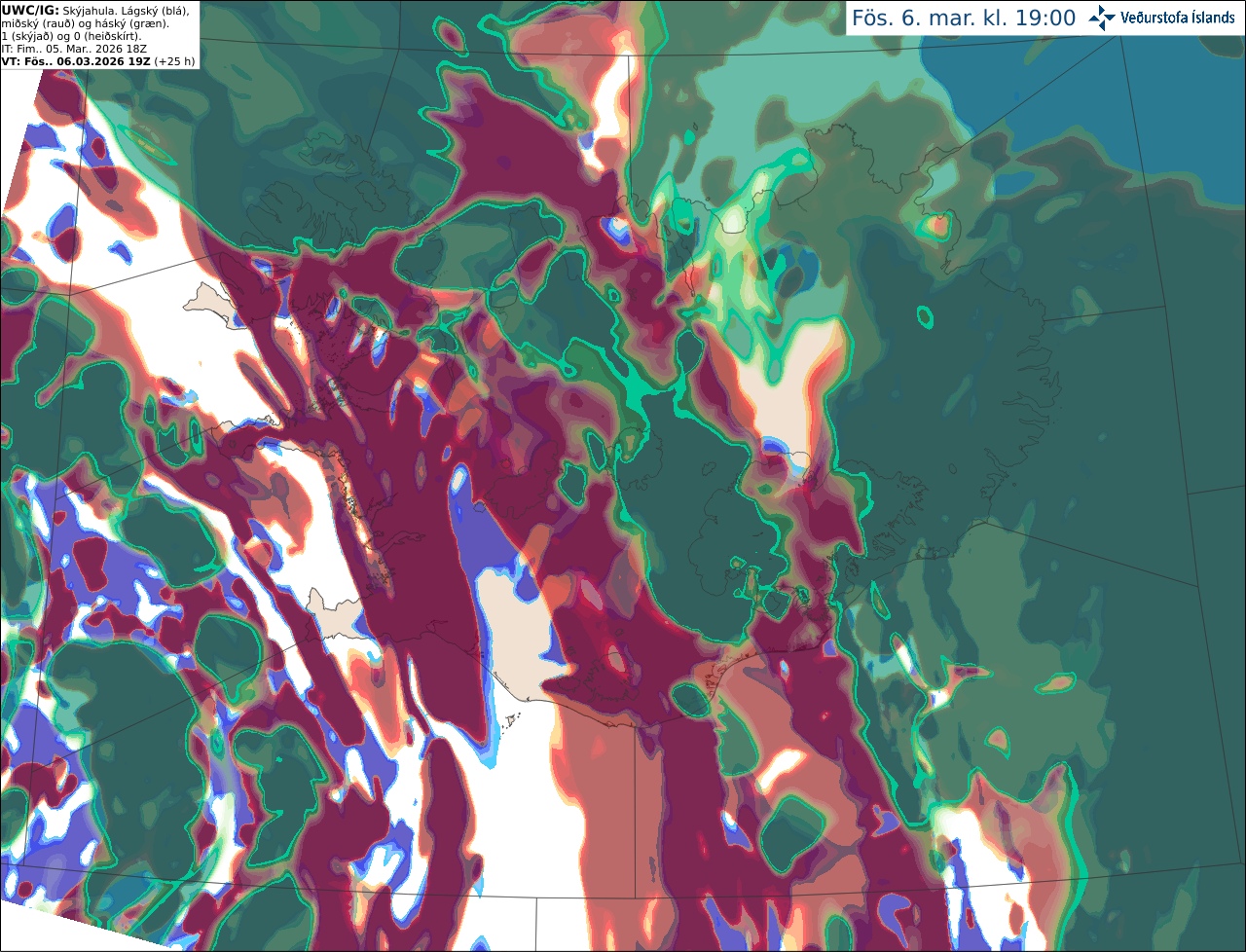Screen dimensions: 1246x952
Task: Click the 'IT: Fim.. 05. Mar.. 2026 18Z' line
Action: (75, 49)
